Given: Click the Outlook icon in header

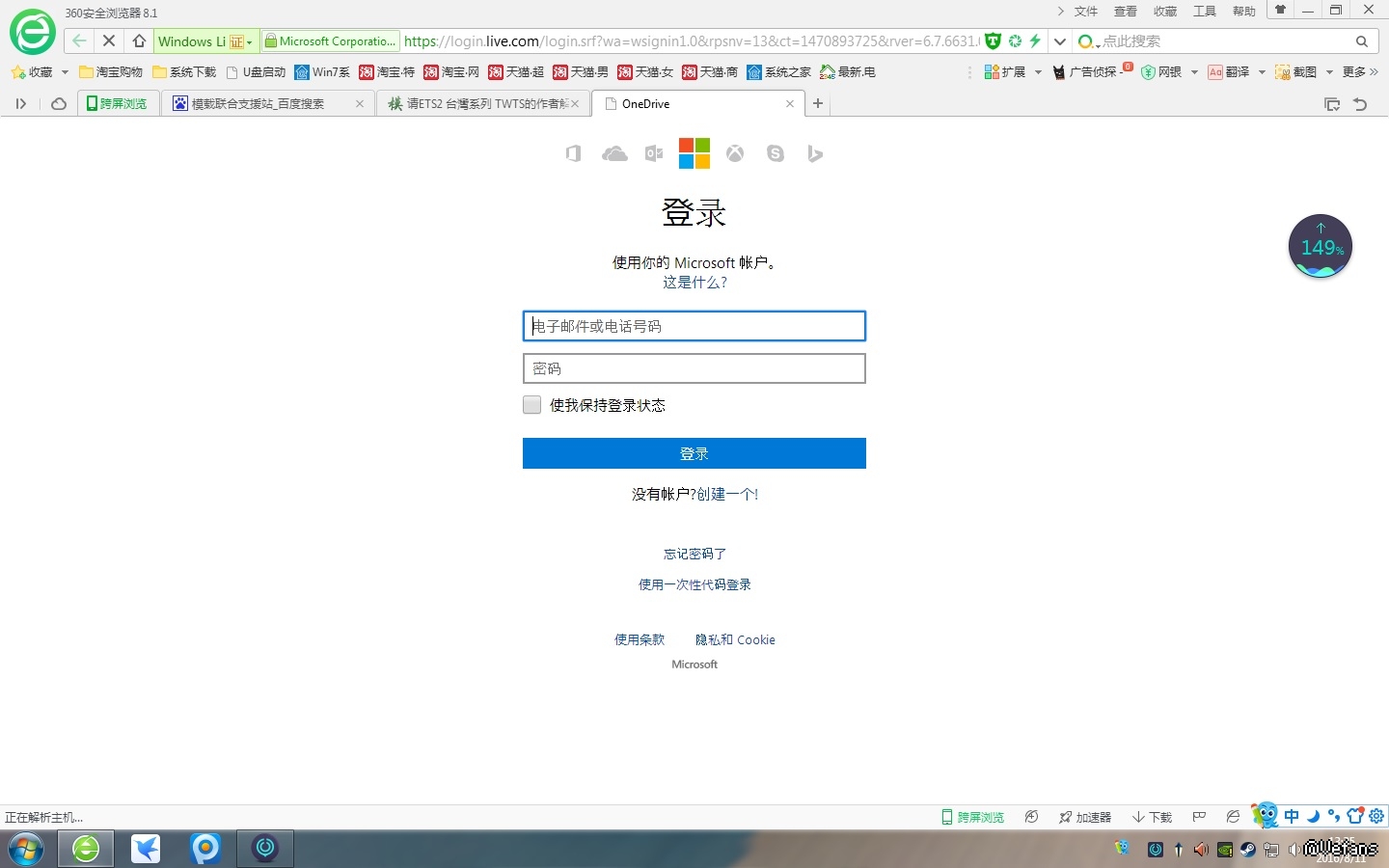Looking at the screenshot, I should click(x=654, y=154).
